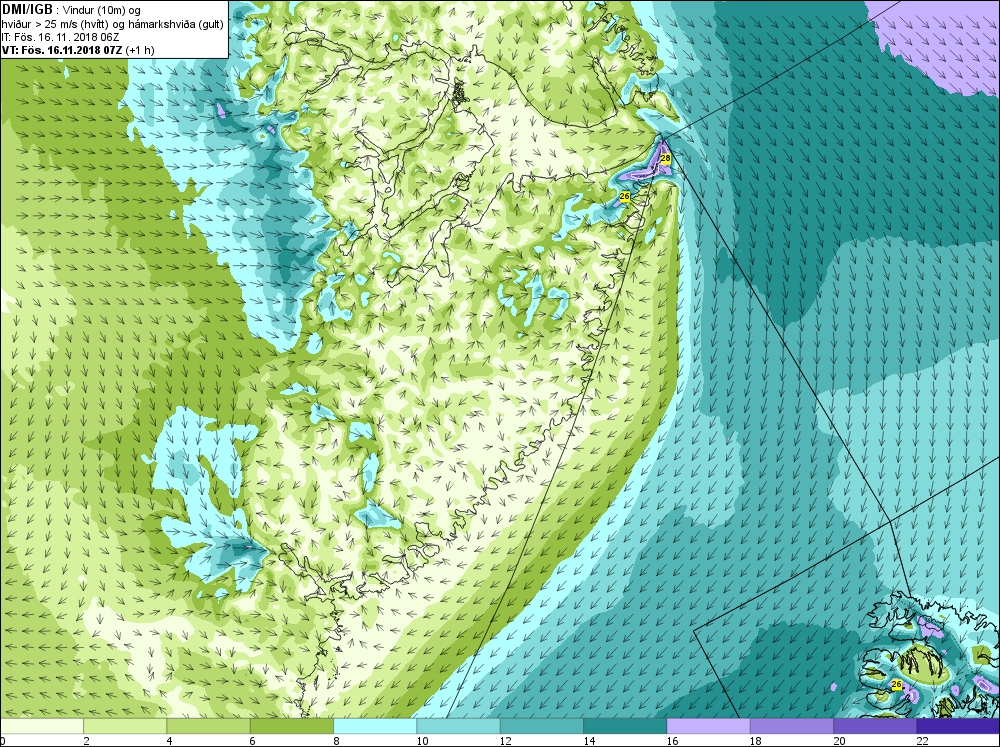The width and height of the screenshot is (1000, 747).
Task: Select the turquoise 10–12 legend swatch
Action: click(458, 726)
